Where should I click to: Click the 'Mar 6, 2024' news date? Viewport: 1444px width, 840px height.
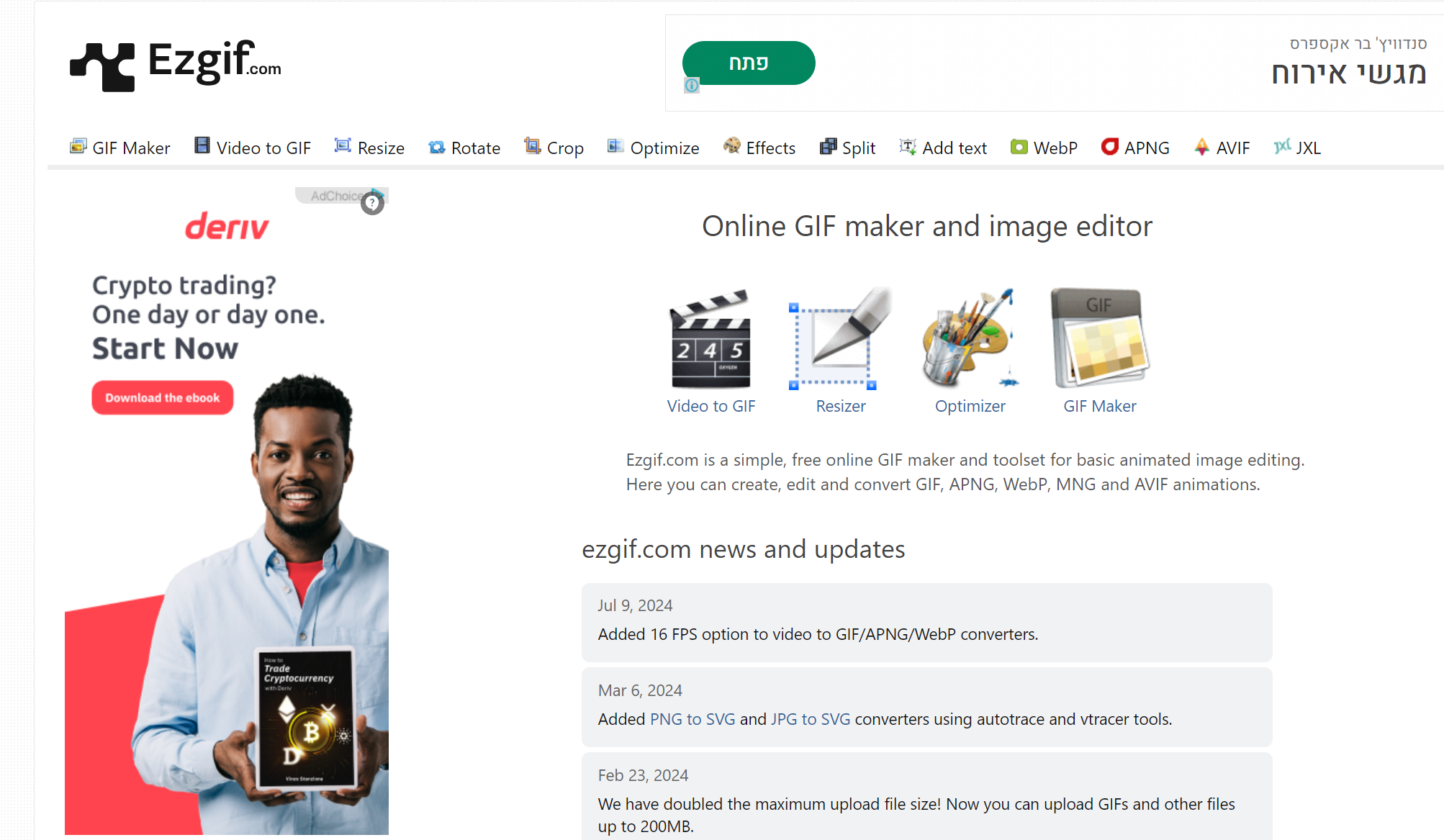640,690
